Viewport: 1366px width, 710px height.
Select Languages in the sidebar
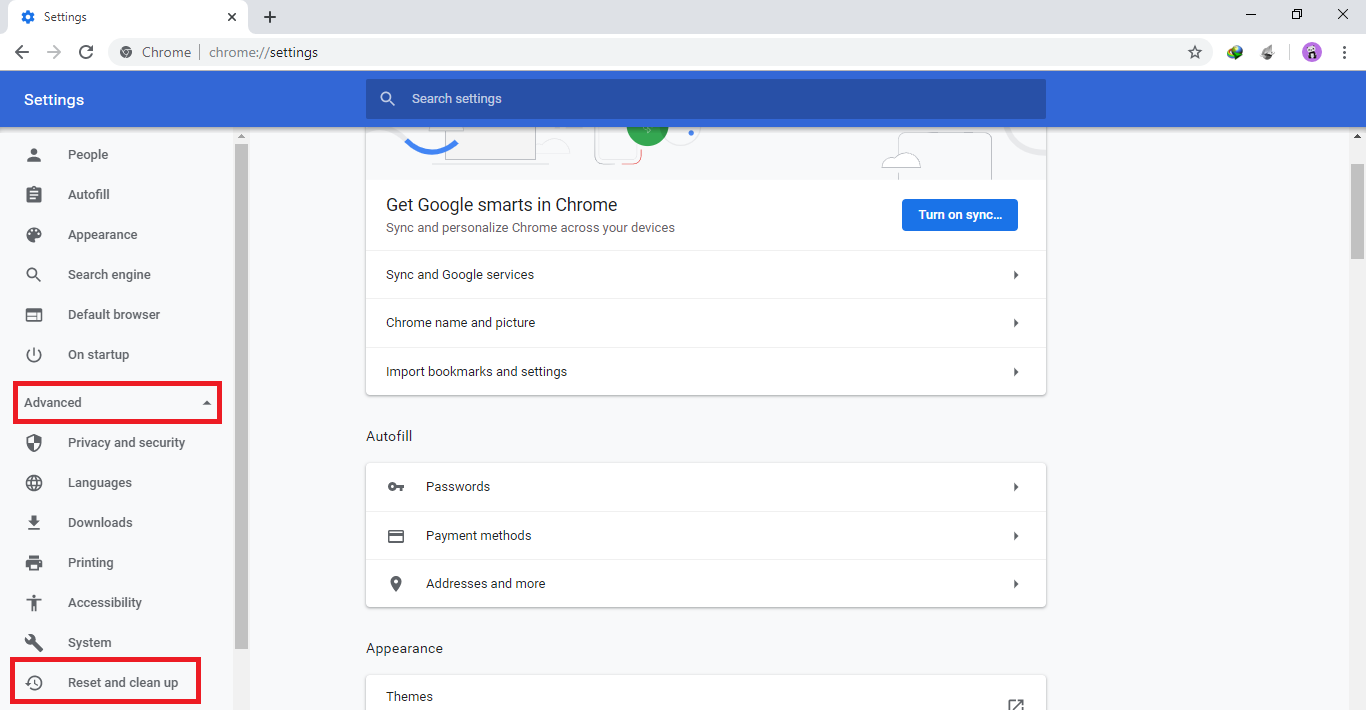click(100, 483)
